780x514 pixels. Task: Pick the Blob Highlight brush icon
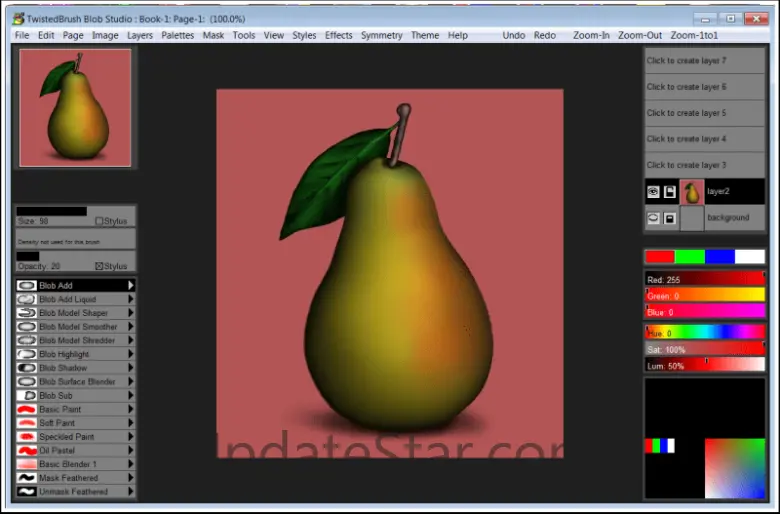tap(27, 354)
